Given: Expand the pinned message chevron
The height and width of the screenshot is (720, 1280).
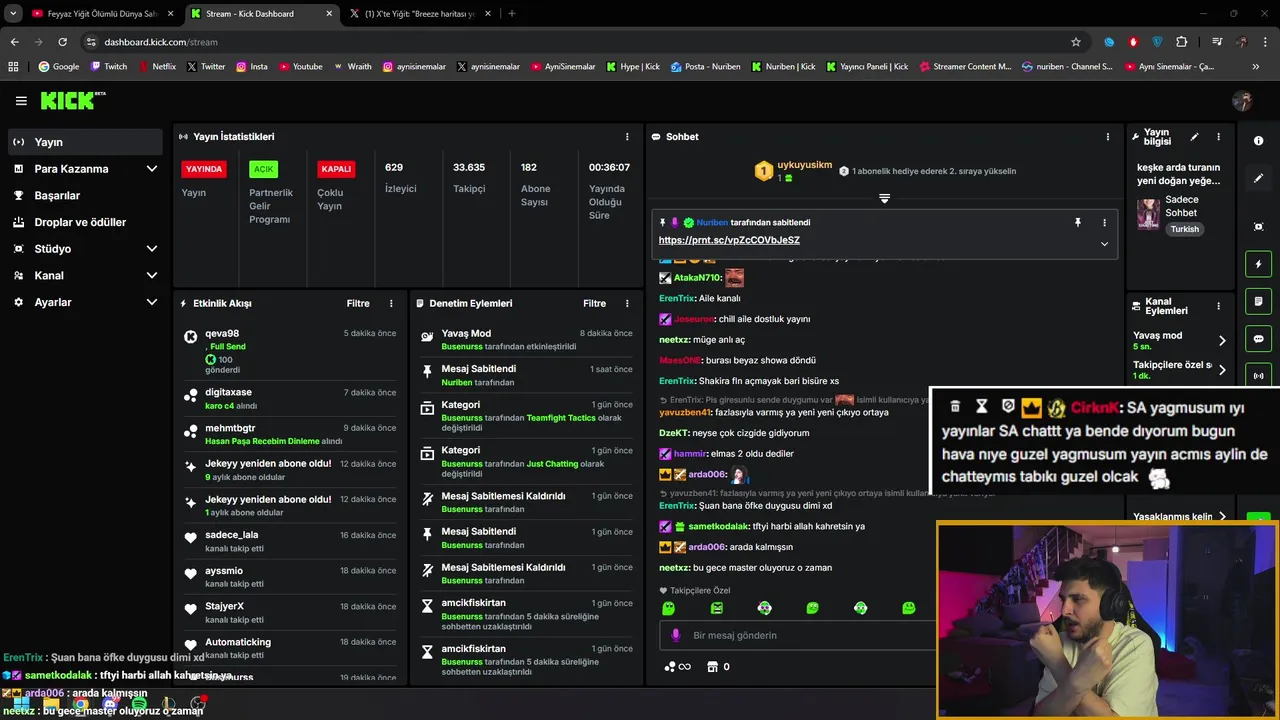Looking at the screenshot, I should [x=1104, y=244].
